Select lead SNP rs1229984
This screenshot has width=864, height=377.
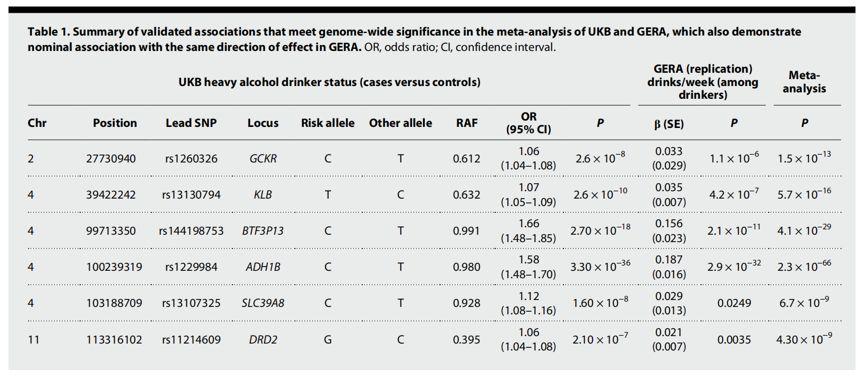tap(190, 267)
